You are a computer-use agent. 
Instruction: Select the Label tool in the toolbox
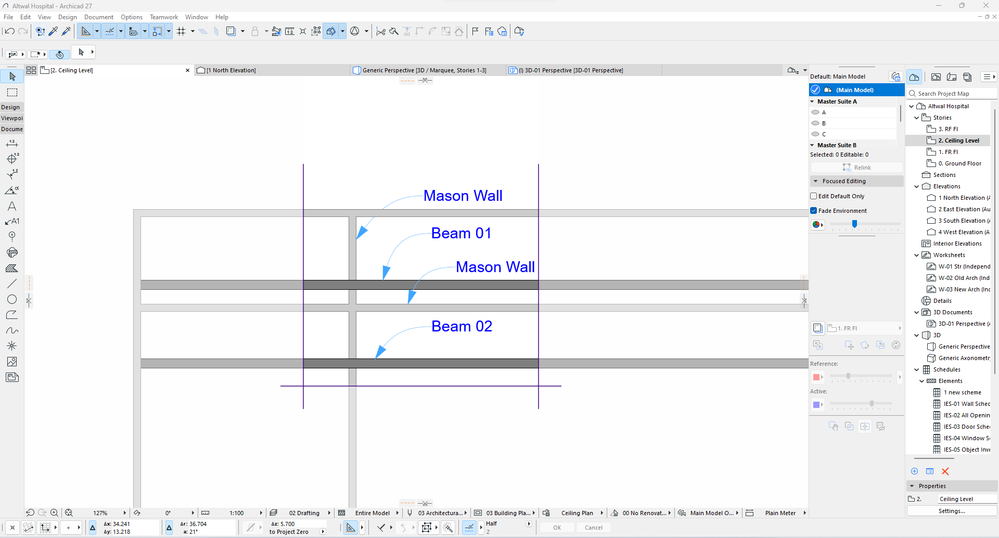coord(12,221)
